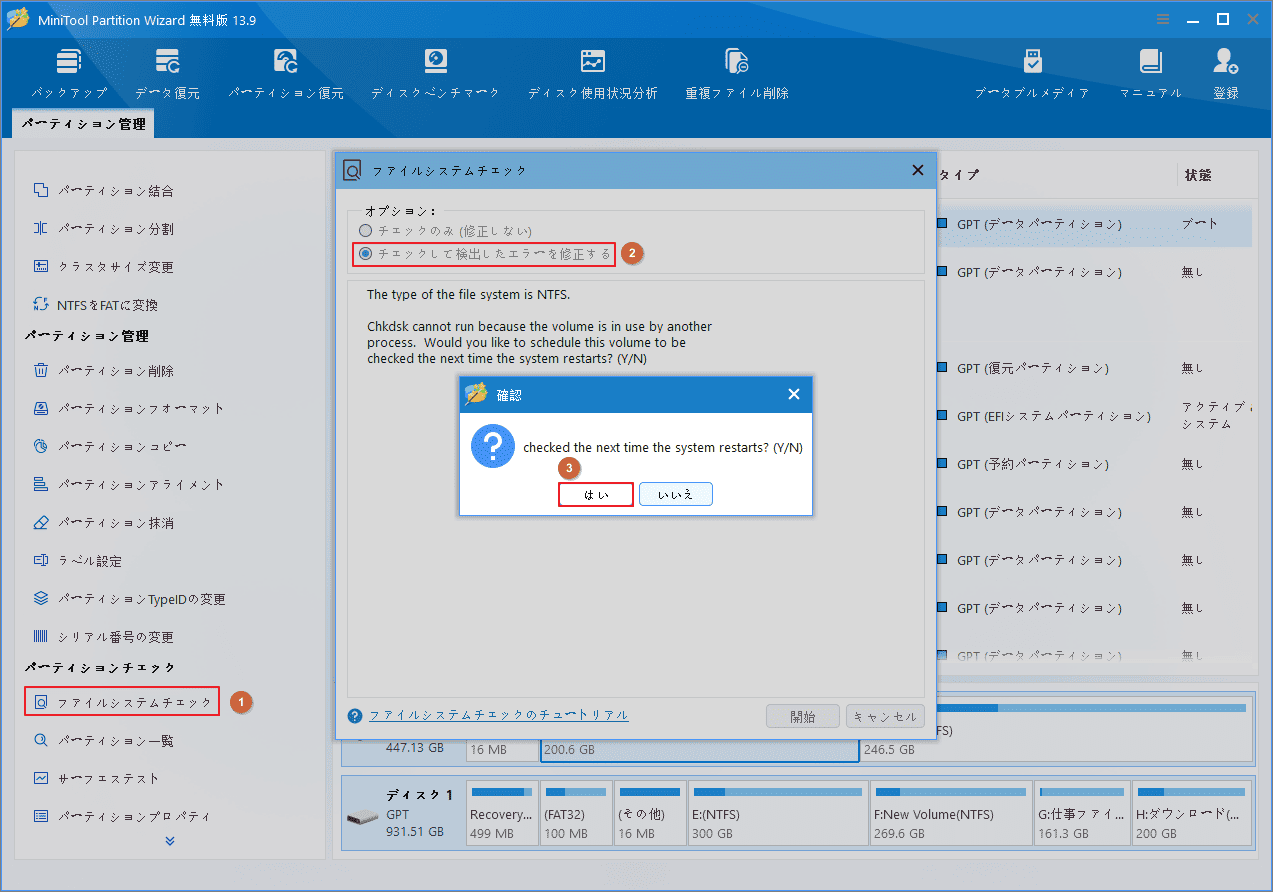
Task: Select パーティションTypeIDの変更 in the sidebar
Action: click(130, 598)
